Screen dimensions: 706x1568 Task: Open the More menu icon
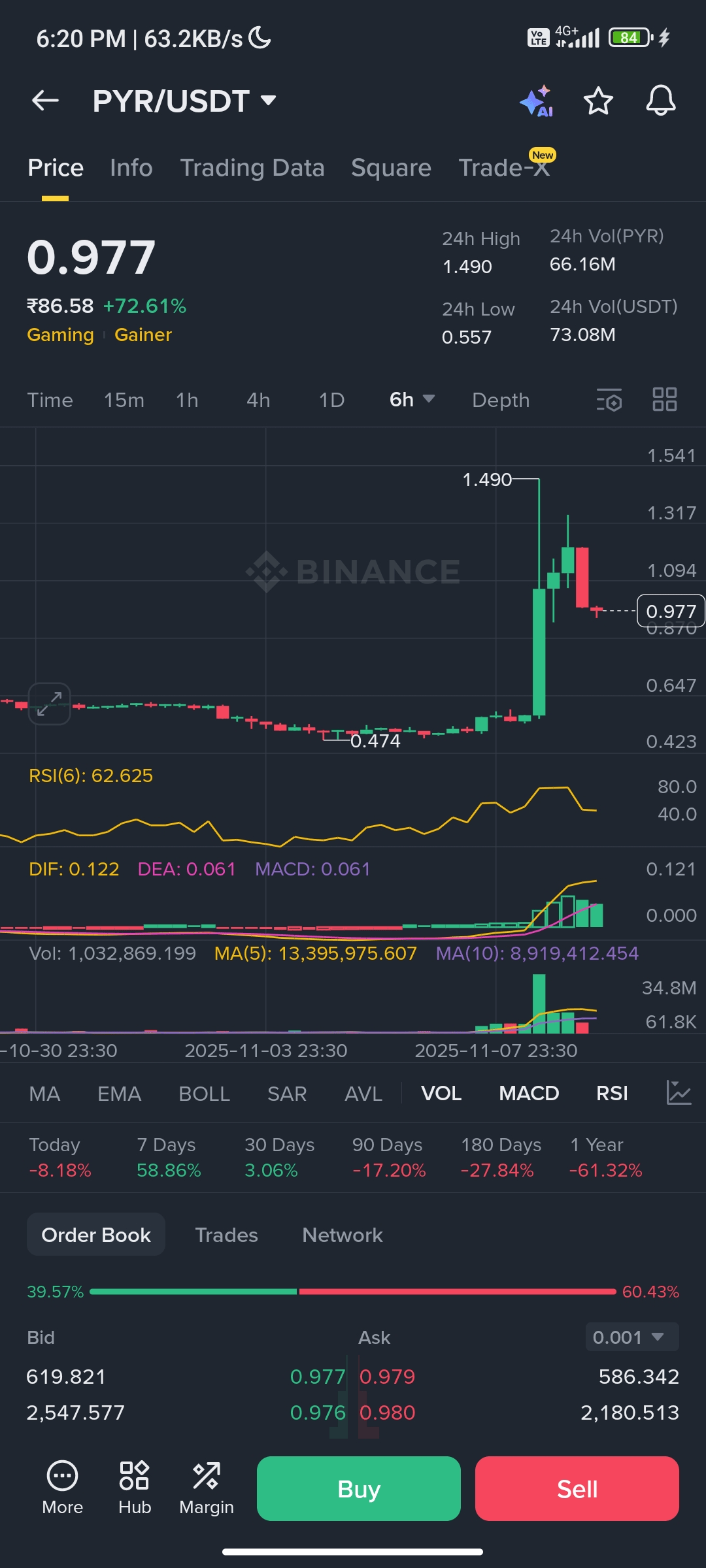pyautogui.click(x=63, y=1488)
